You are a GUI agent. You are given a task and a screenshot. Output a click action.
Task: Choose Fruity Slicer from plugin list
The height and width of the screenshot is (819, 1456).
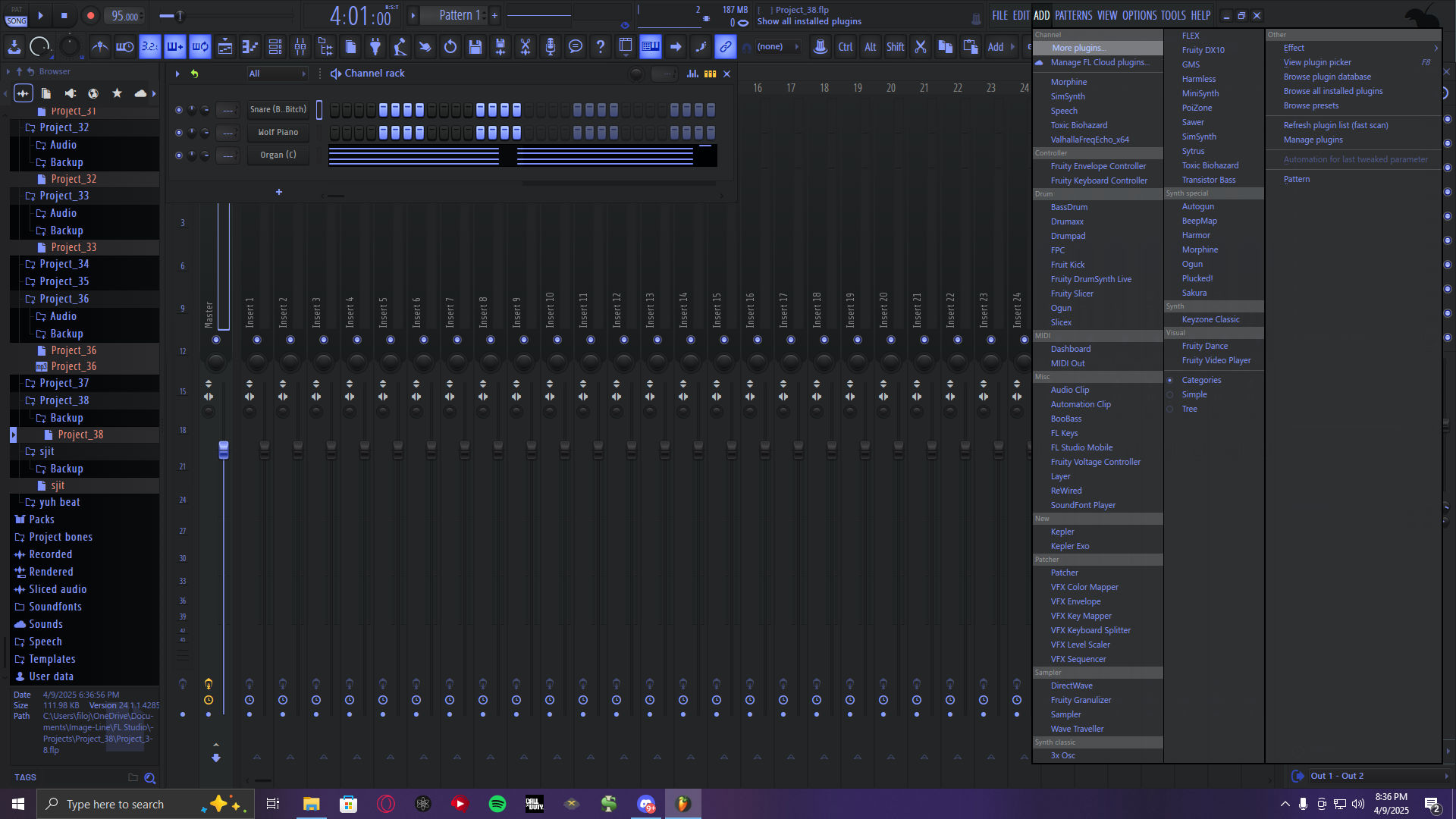click(x=1072, y=293)
